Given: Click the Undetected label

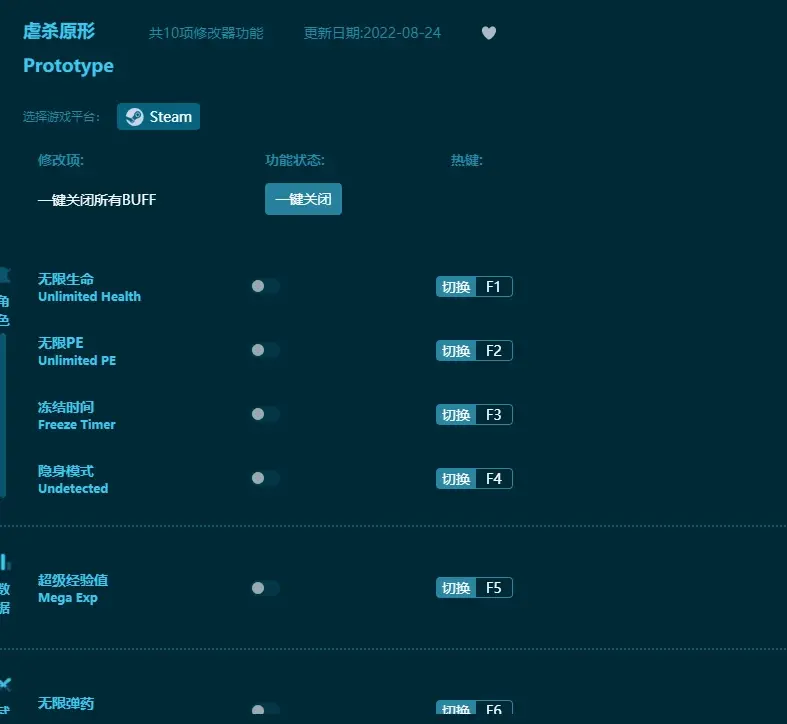Looking at the screenshot, I should [x=73, y=489].
